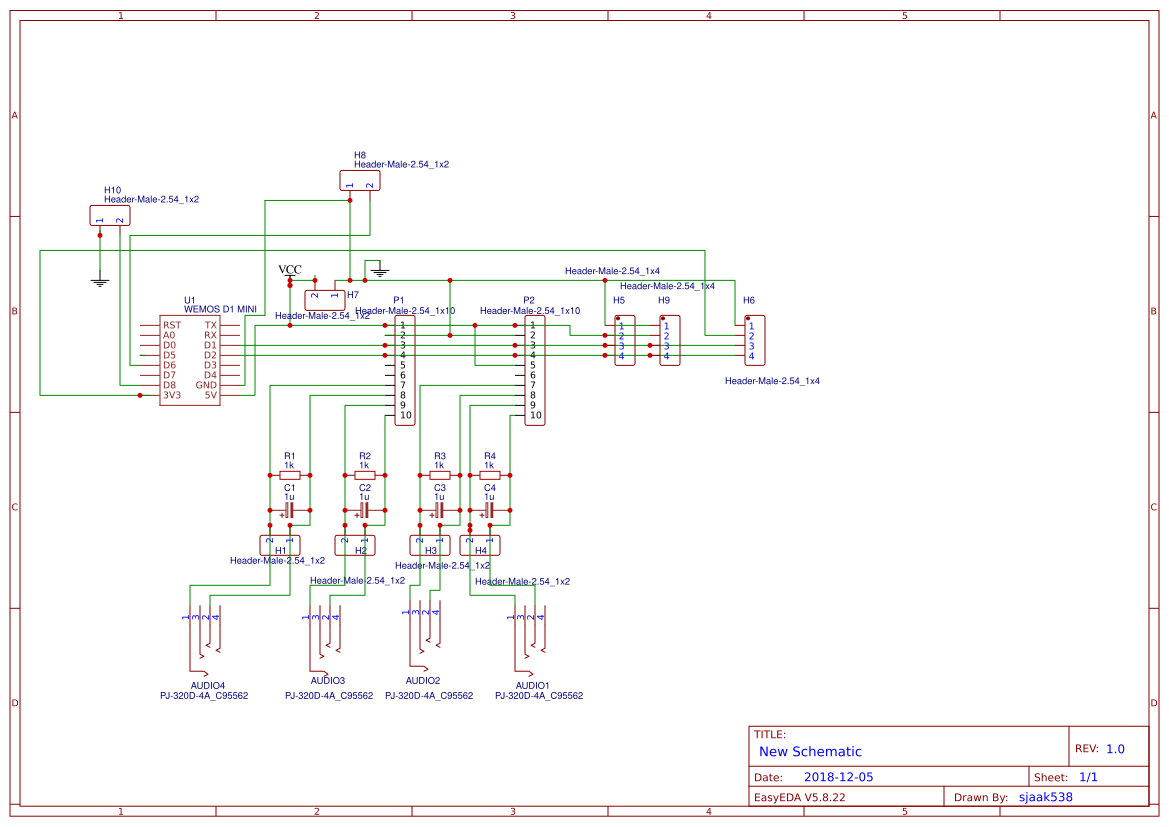The height and width of the screenshot is (827, 1169).
Task: Click the AUDIO1 PJ-320D jack symbol
Action: click(x=525, y=630)
